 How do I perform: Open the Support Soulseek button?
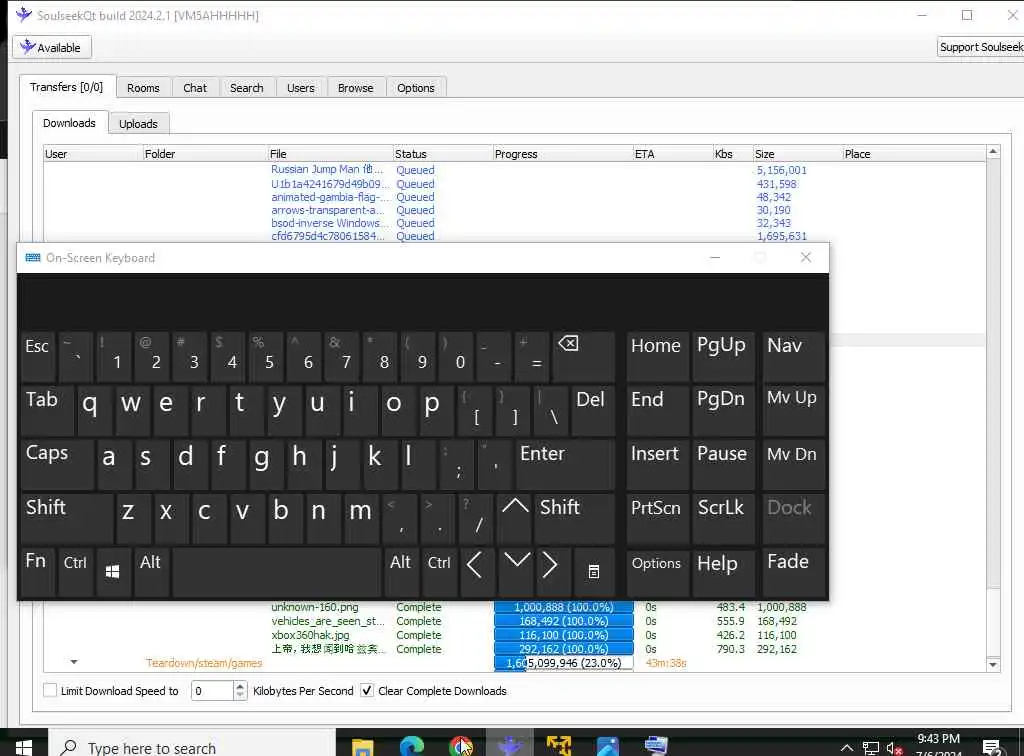tap(980, 47)
